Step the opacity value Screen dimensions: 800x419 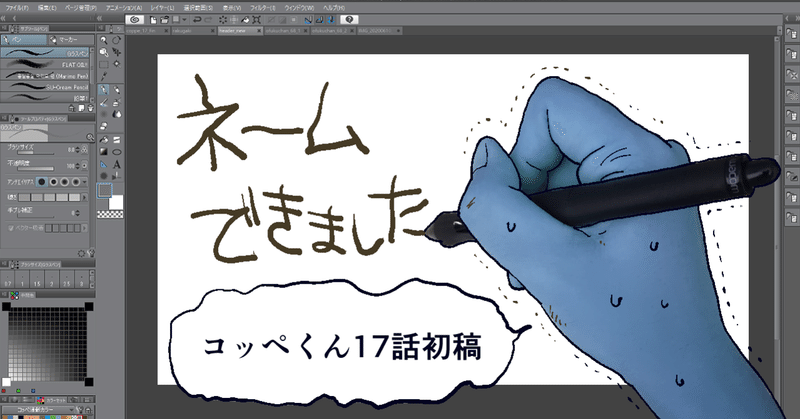point(78,166)
